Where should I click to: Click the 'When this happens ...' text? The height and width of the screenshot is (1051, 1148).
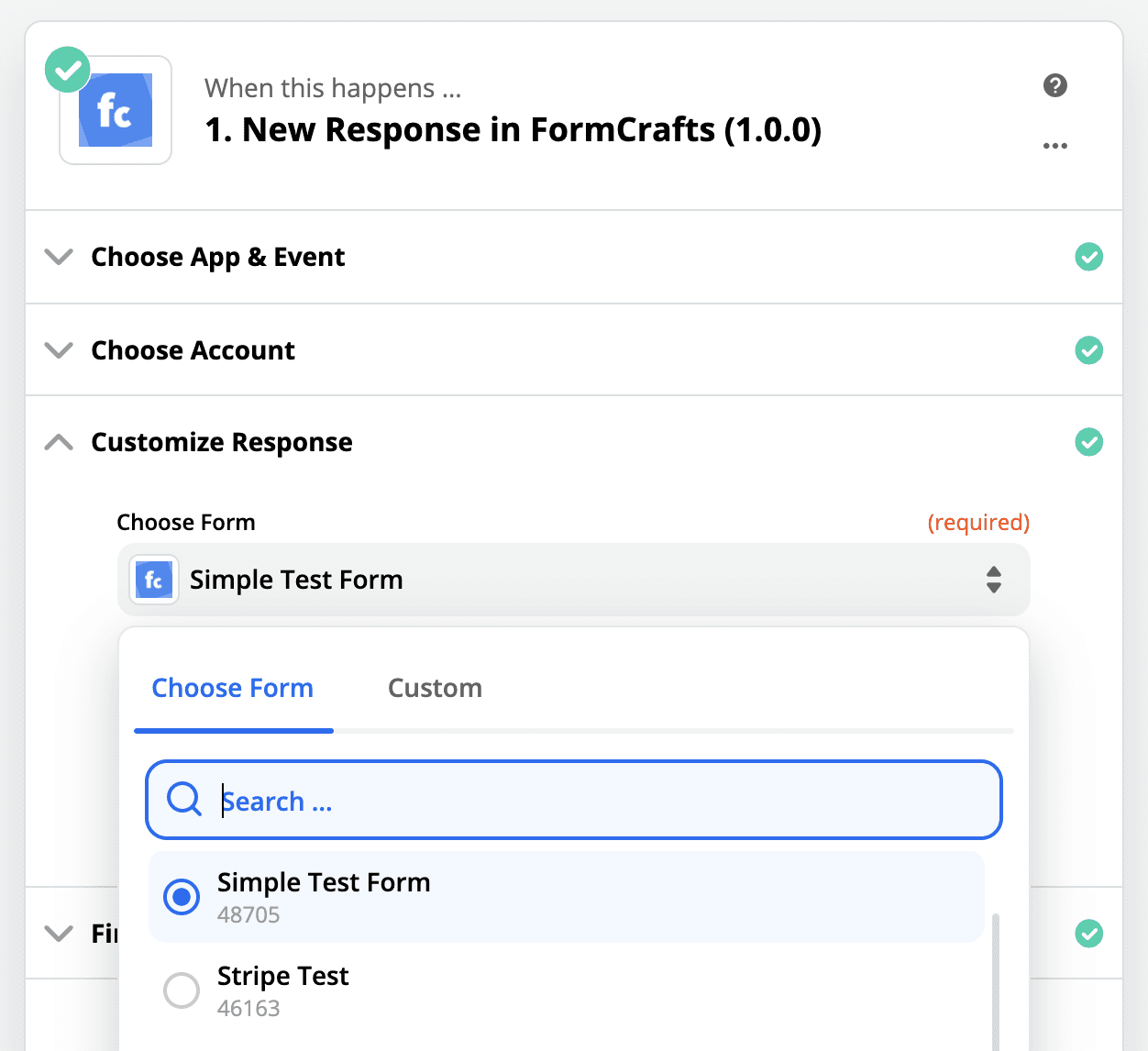(x=333, y=88)
